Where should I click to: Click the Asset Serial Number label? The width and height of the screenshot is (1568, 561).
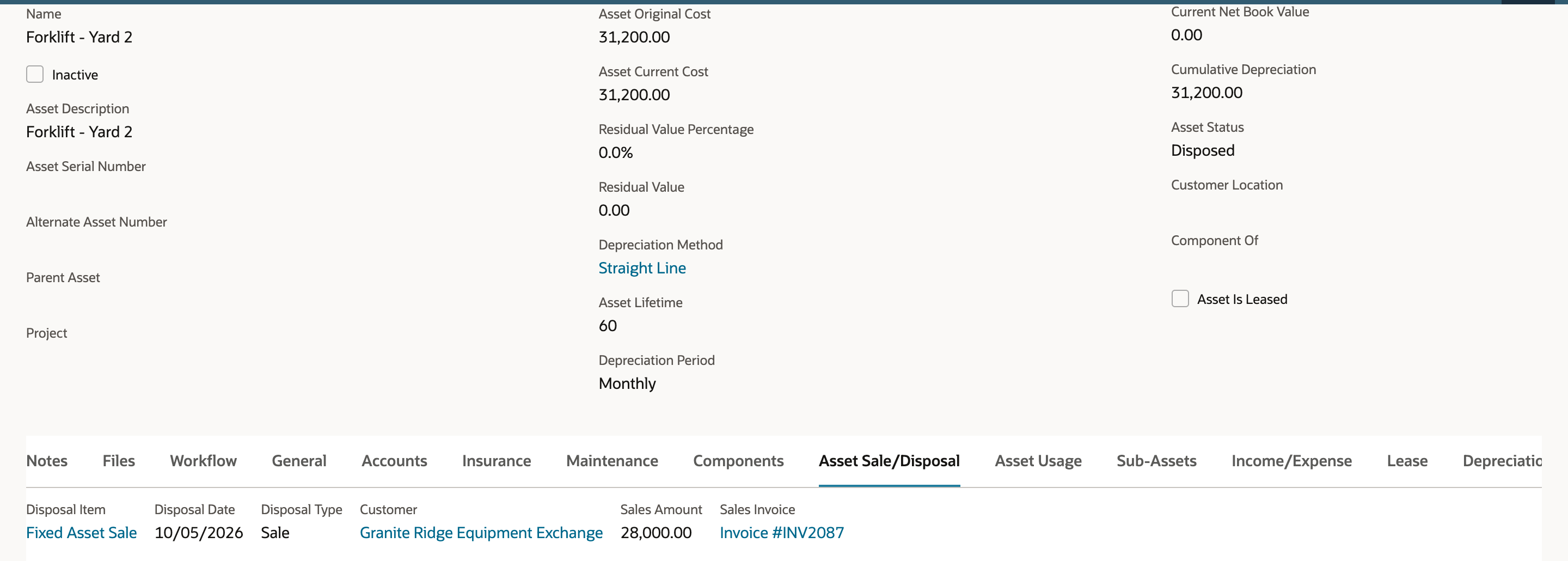pos(86,166)
